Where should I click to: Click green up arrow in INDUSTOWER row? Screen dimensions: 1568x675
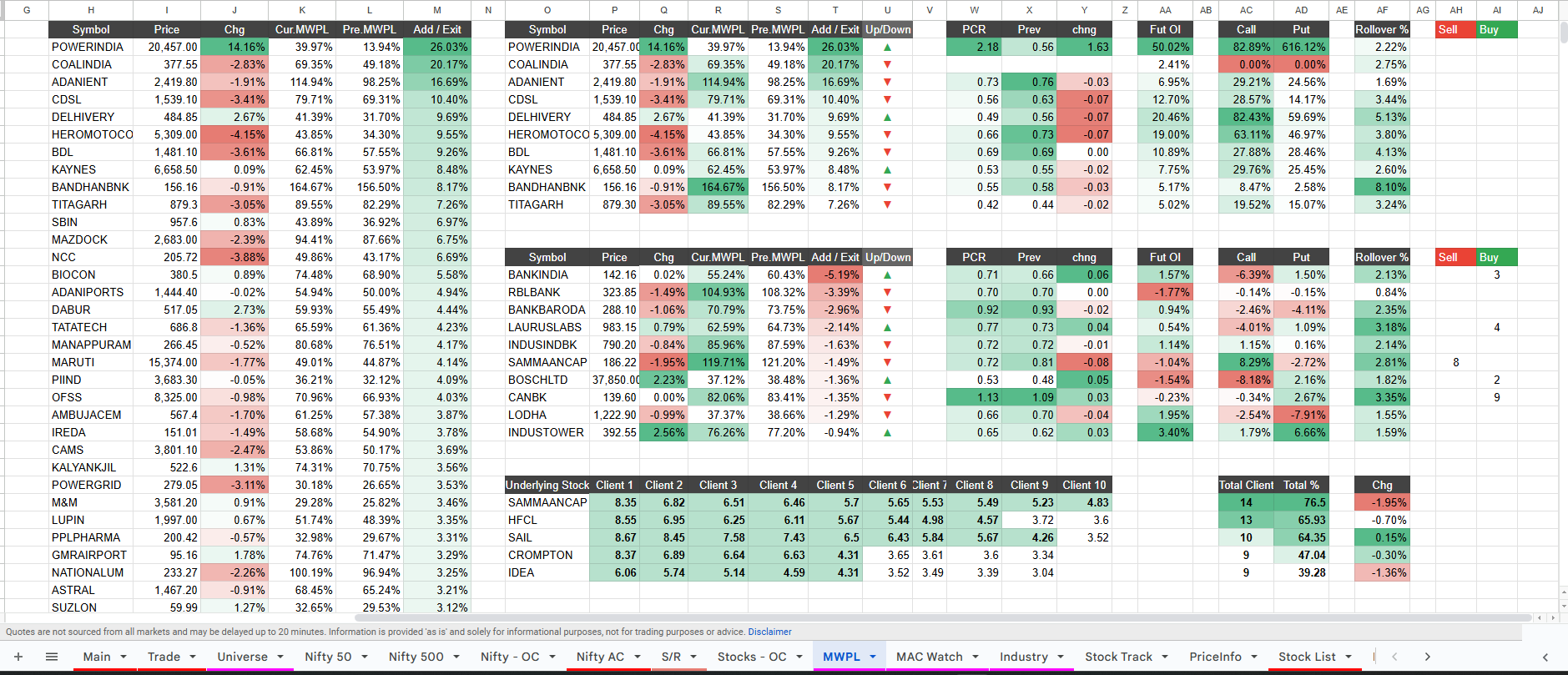887,432
